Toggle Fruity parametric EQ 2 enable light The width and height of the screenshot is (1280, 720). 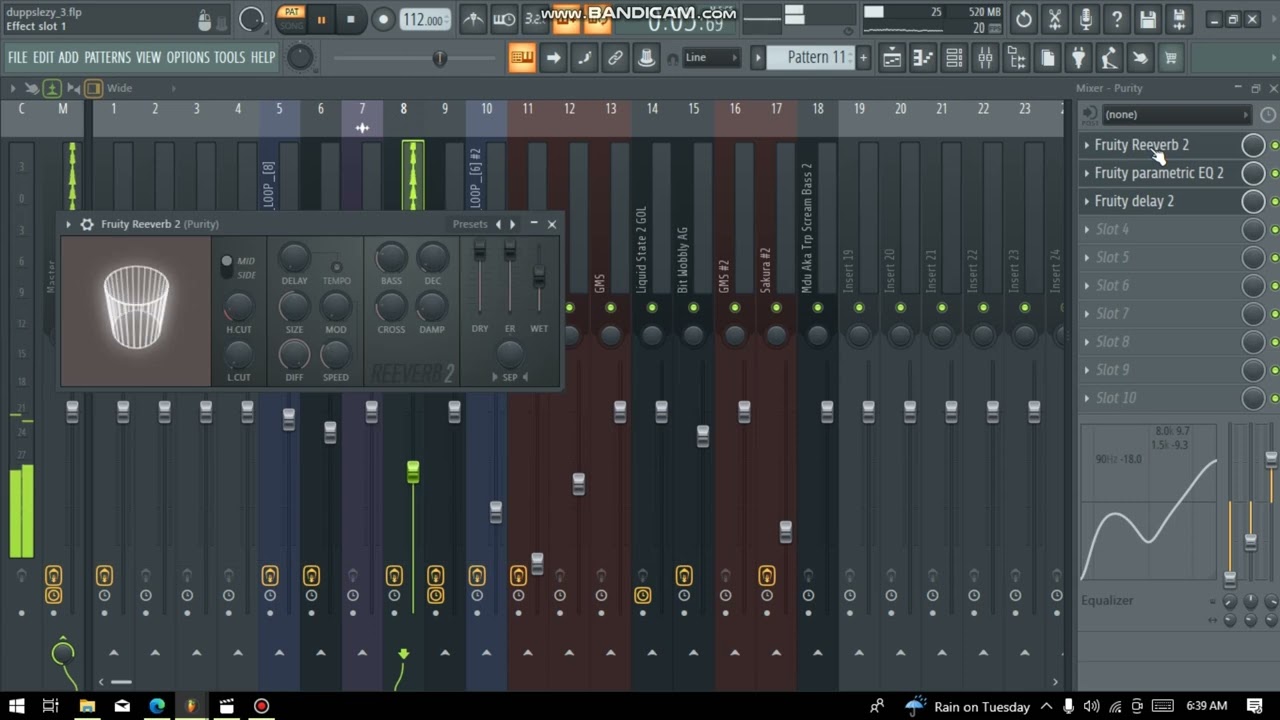coord(1274,174)
